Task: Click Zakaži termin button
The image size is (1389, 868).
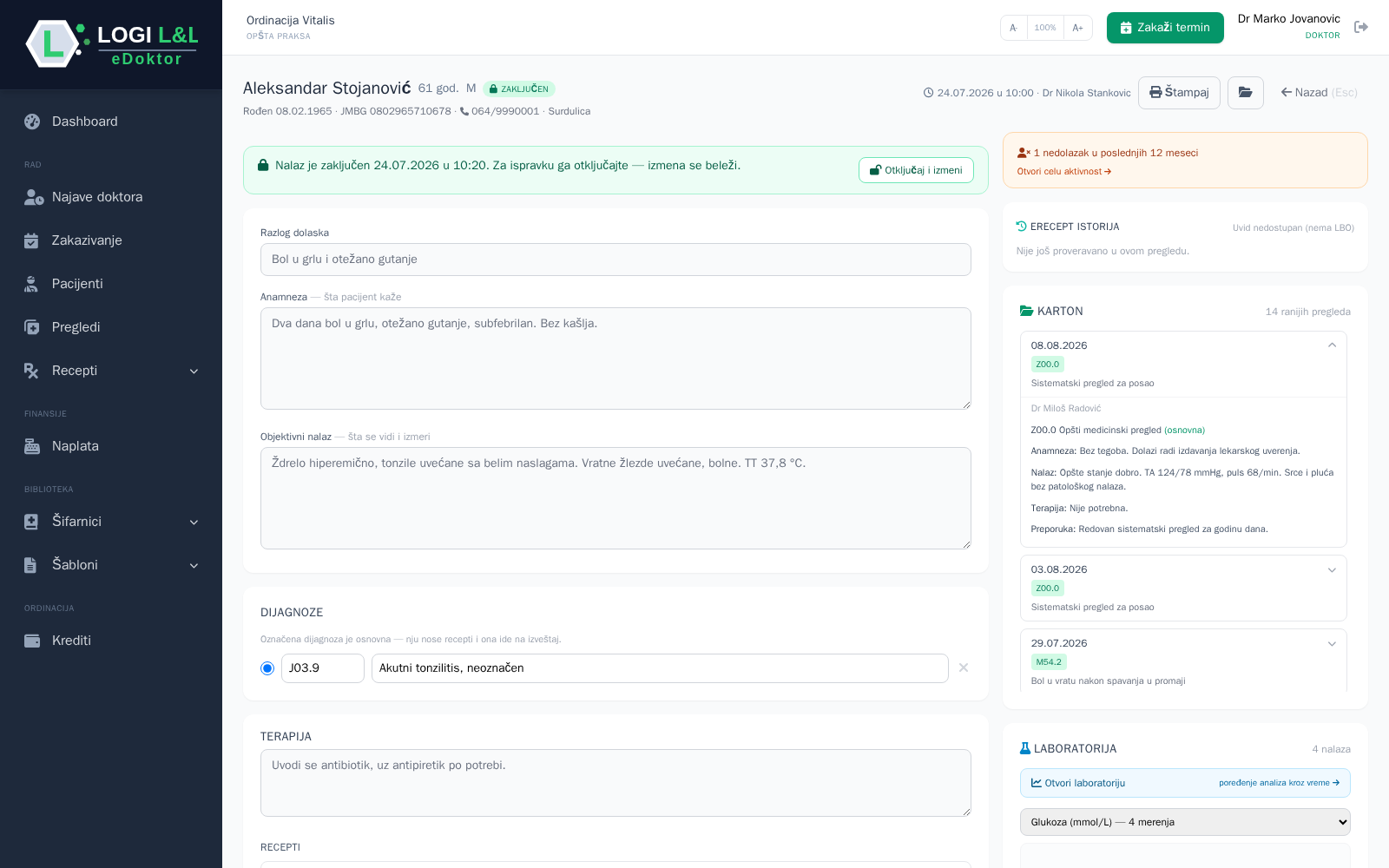Action: [1165, 28]
